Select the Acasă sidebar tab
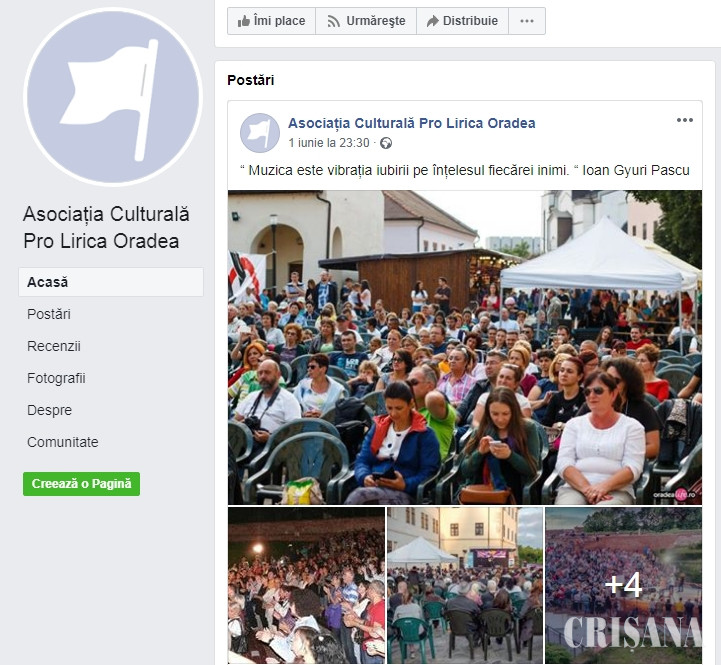Screen dimensions: 721x665 tap(111, 282)
